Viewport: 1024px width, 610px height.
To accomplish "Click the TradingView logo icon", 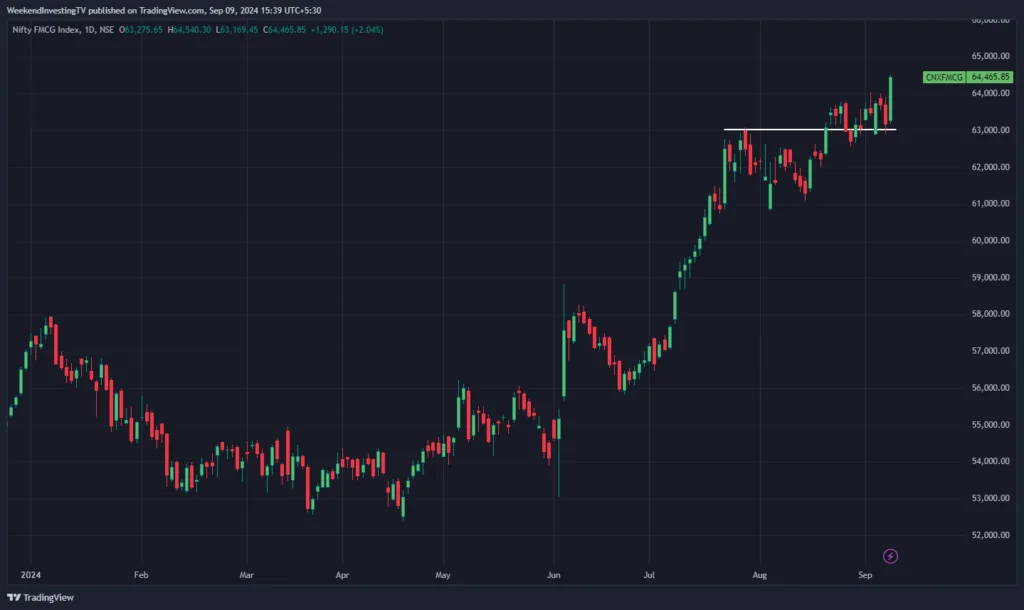I will click(x=15, y=596).
